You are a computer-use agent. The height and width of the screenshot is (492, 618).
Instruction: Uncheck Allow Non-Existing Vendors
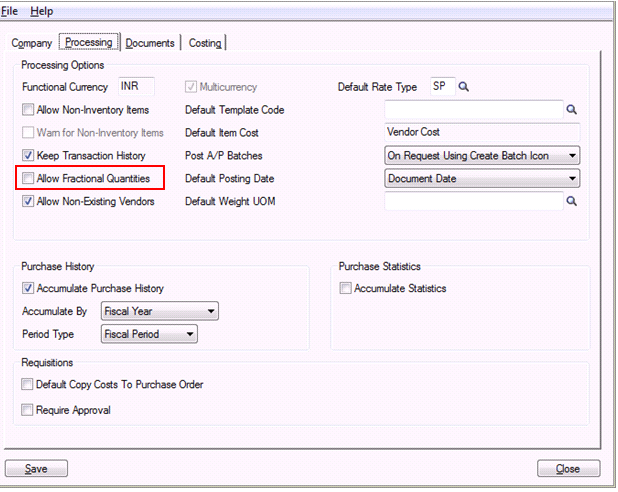click(x=28, y=201)
